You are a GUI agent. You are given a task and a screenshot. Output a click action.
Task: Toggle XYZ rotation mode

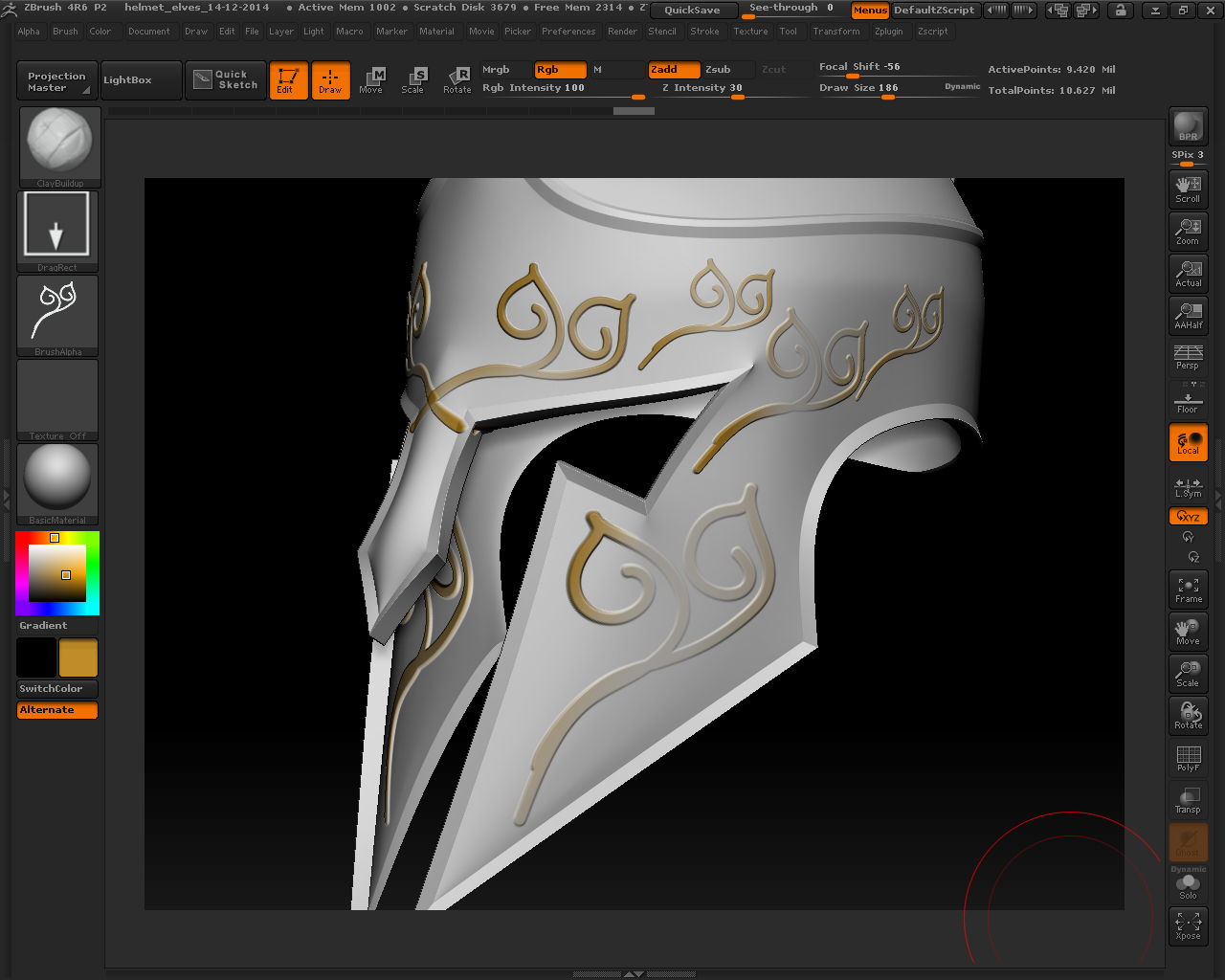[1188, 517]
